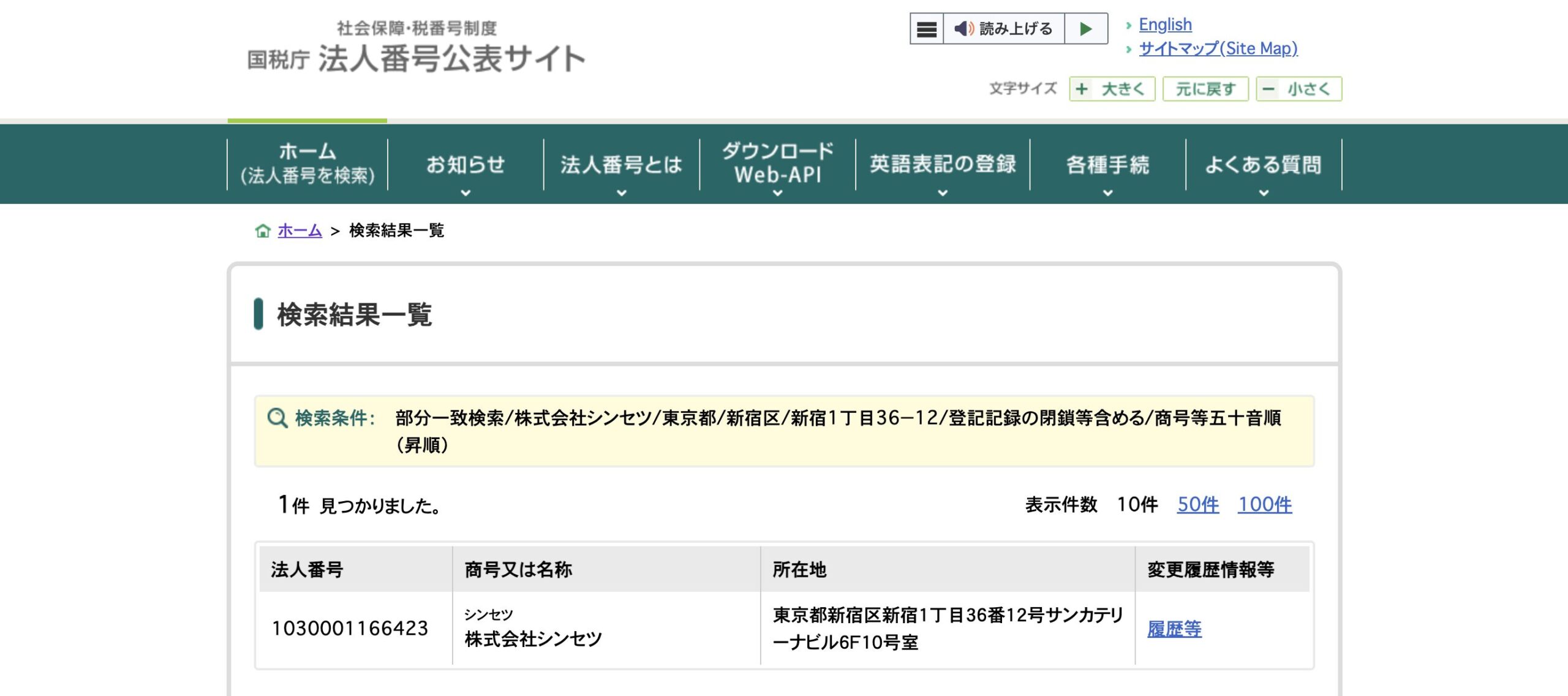Click the home icon in the breadcrumb
The width and height of the screenshot is (1568, 696).
point(262,231)
